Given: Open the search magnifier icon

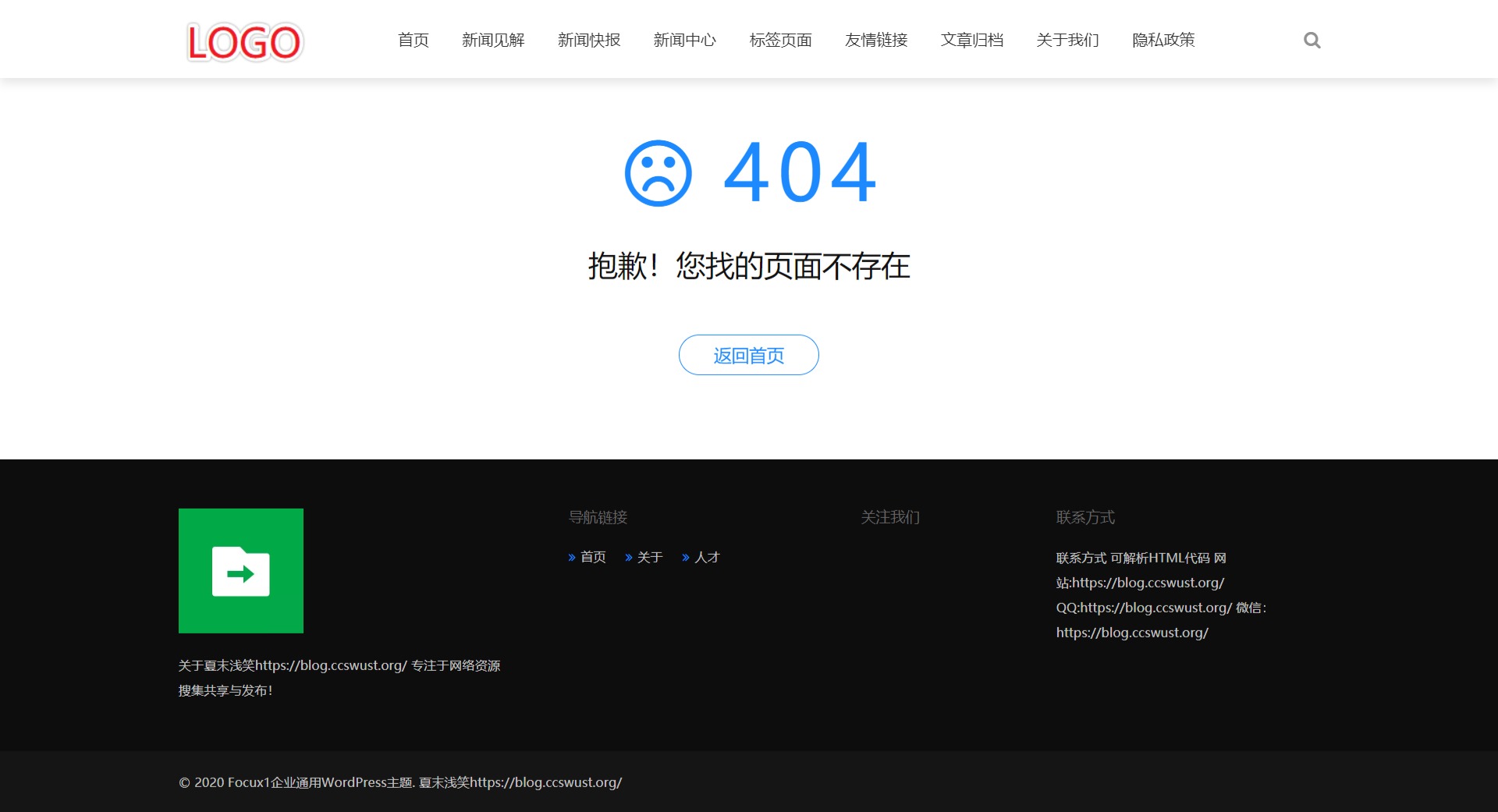Looking at the screenshot, I should pos(1312,40).
